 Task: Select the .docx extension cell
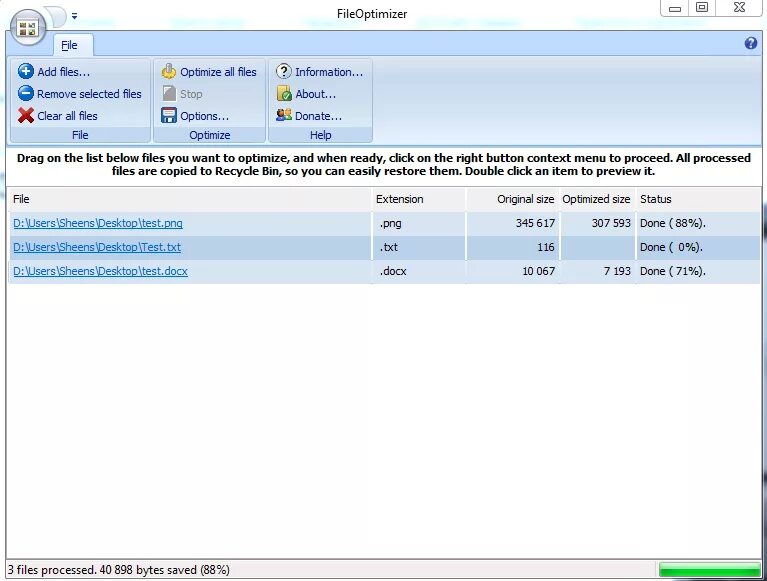pyautogui.click(x=419, y=271)
